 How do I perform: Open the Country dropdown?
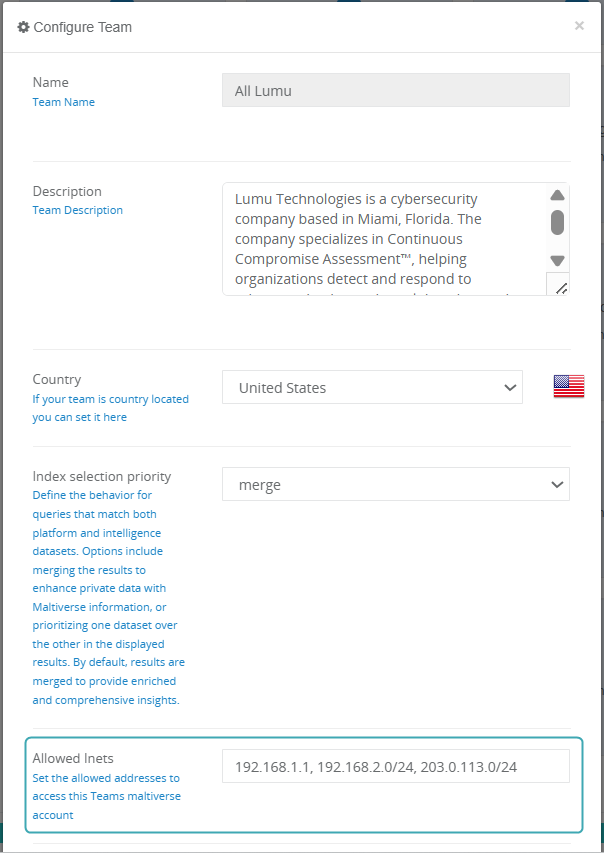(372, 388)
